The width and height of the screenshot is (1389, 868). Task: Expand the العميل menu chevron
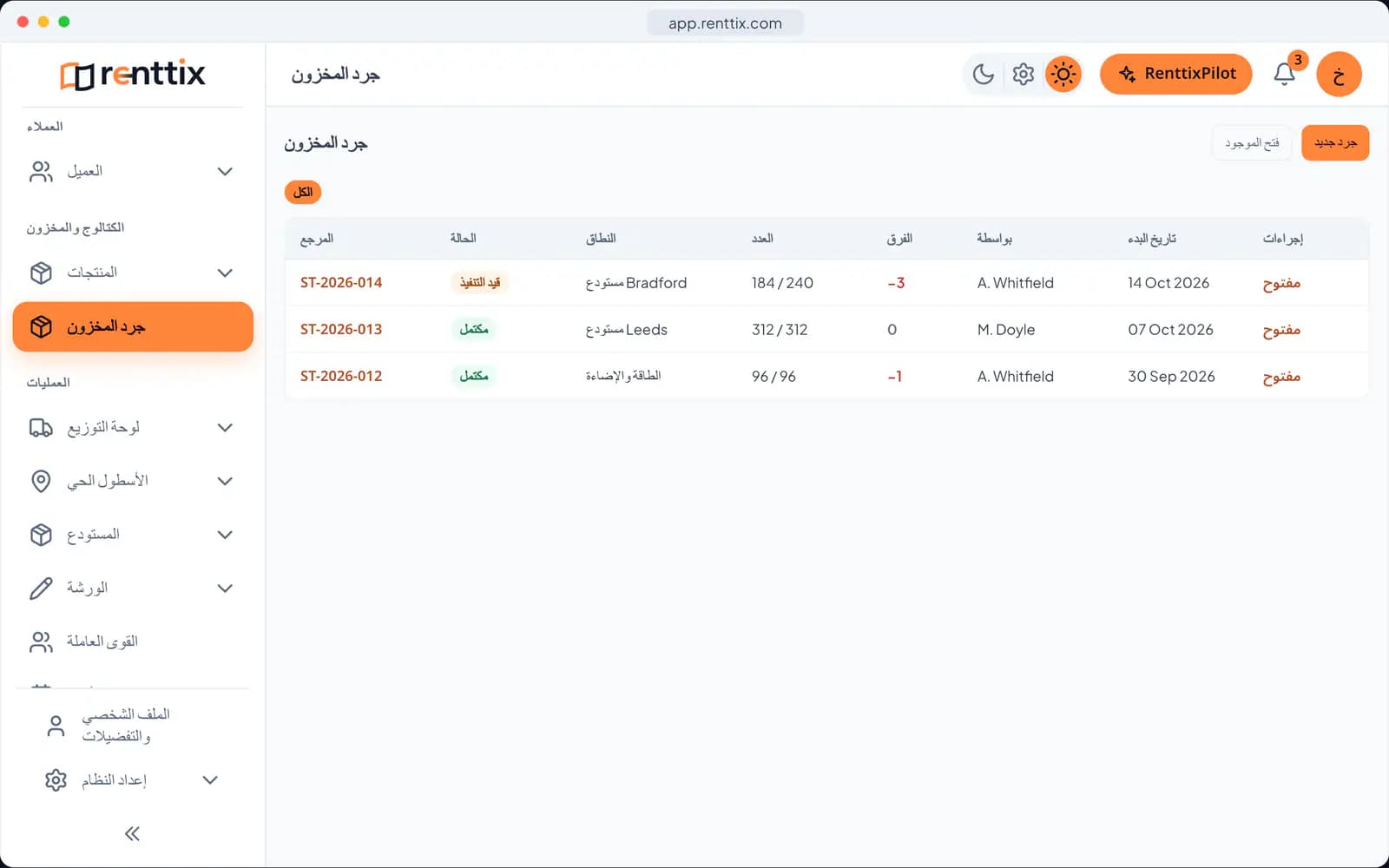tap(225, 172)
